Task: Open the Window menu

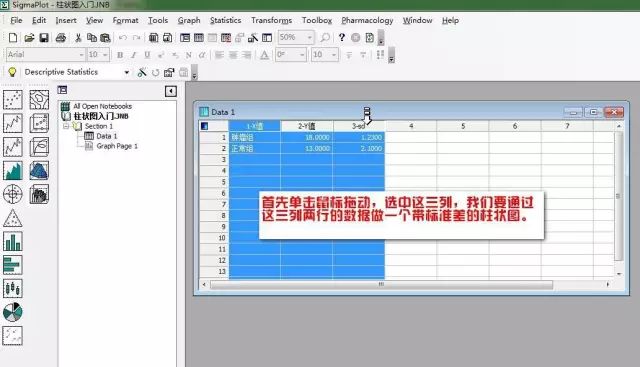Action: (417, 20)
